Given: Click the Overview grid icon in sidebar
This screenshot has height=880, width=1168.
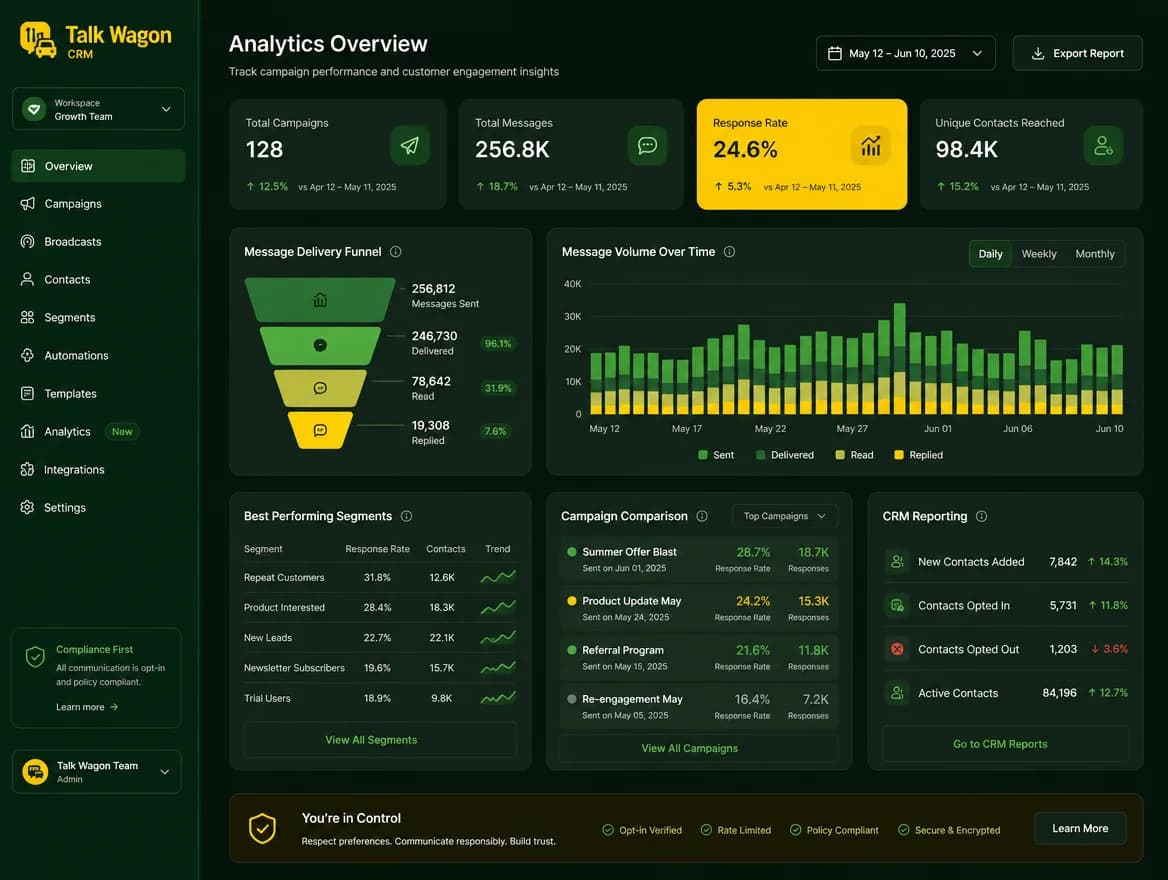Looking at the screenshot, I should tap(28, 166).
